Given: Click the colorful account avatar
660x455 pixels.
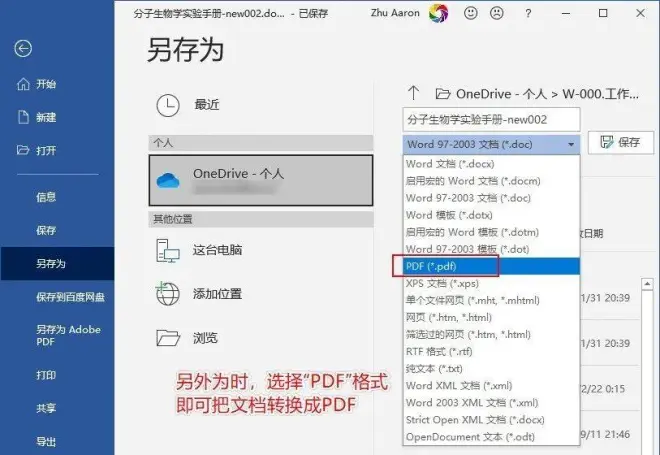Looking at the screenshot, I should point(439,13).
